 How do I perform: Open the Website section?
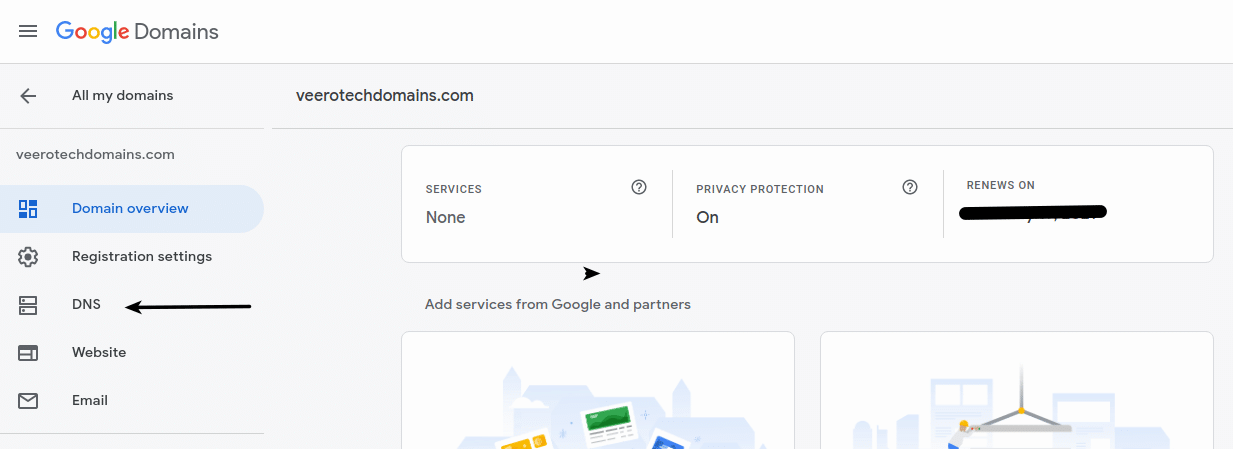(99, 353)
